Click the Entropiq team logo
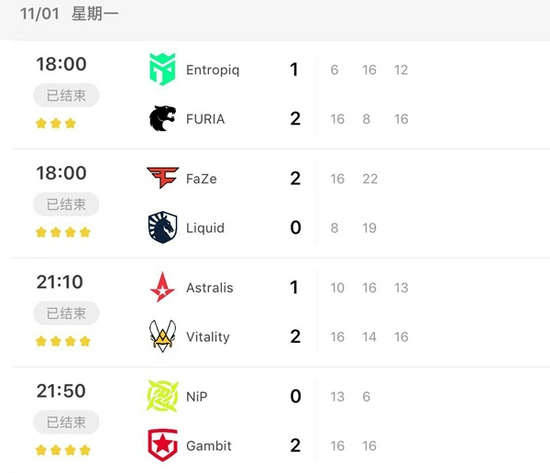Screen dimensions: 550x473 [162, 69]
